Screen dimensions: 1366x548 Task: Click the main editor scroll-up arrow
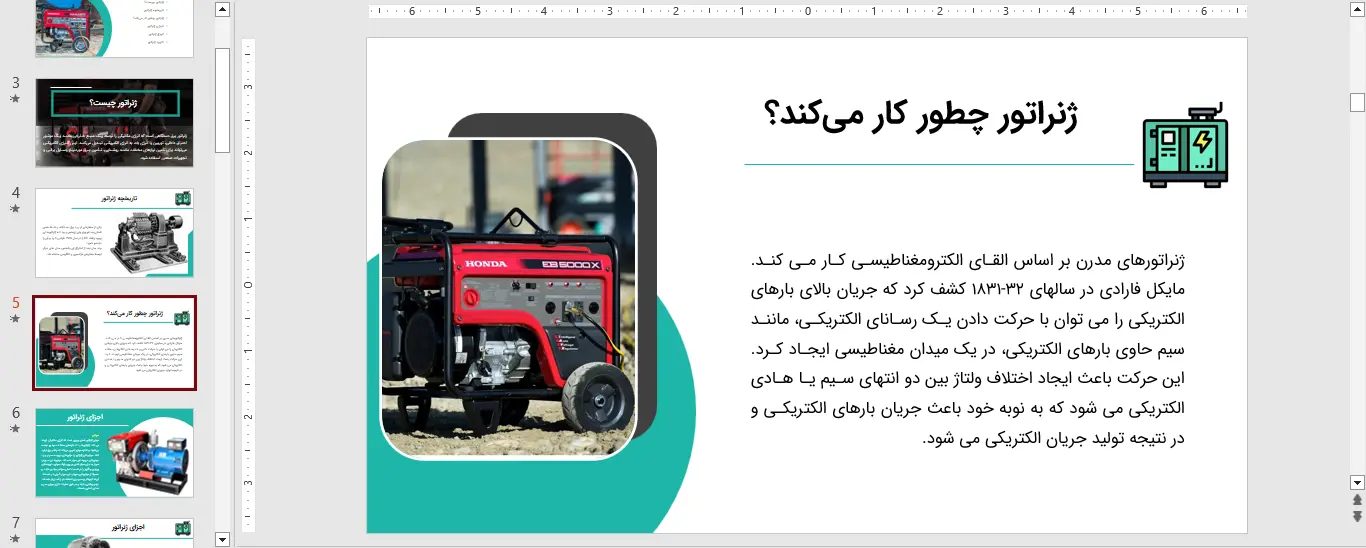point(1357,10)
